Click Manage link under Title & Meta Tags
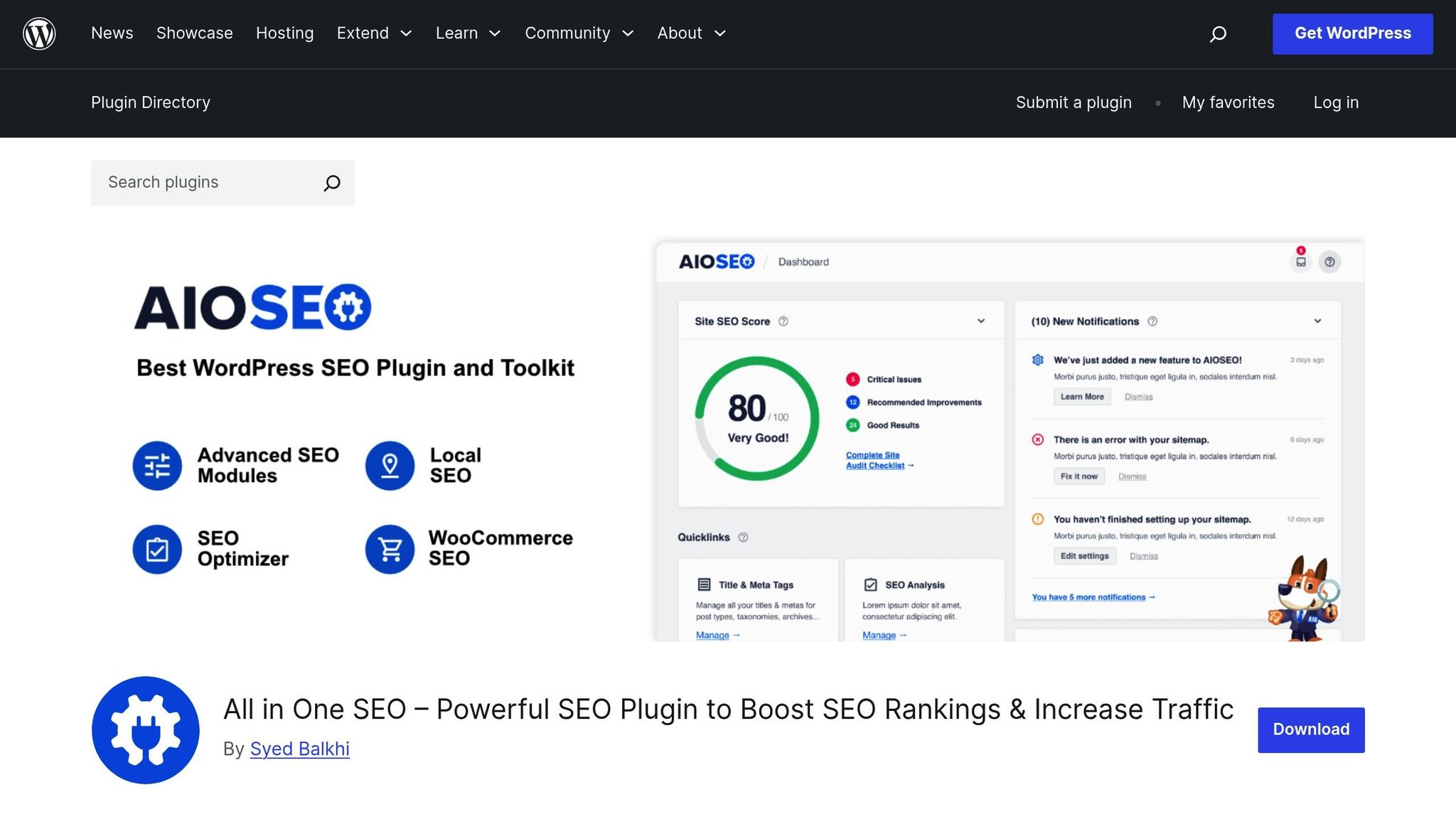 [717, 635]
